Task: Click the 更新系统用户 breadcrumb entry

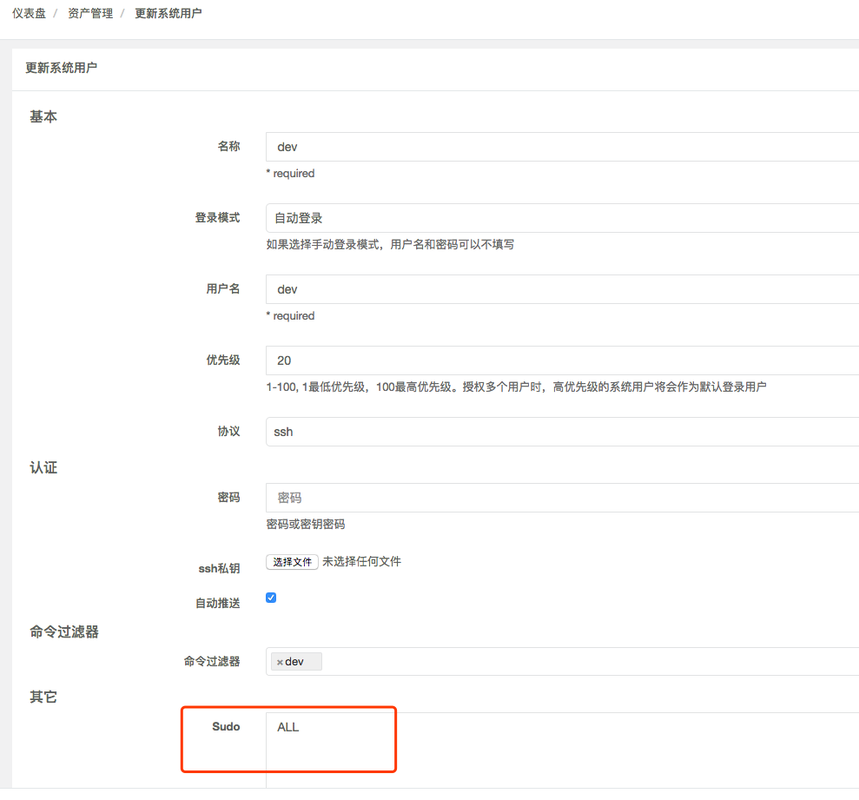Action: tap(168, 13)
